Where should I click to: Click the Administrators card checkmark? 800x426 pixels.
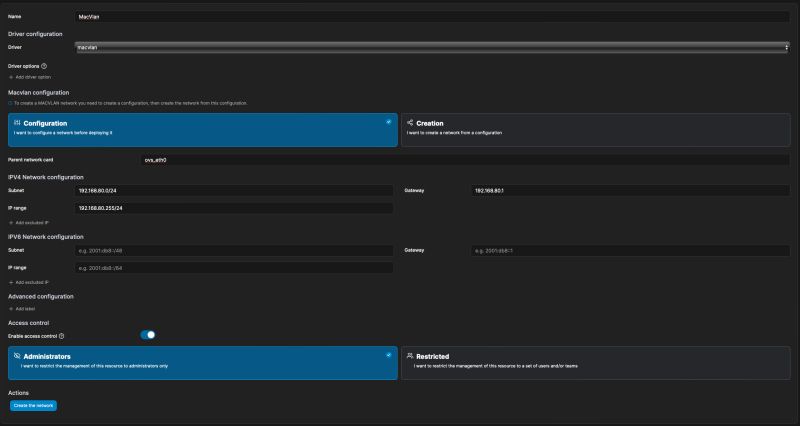click(x=389, y=355)
